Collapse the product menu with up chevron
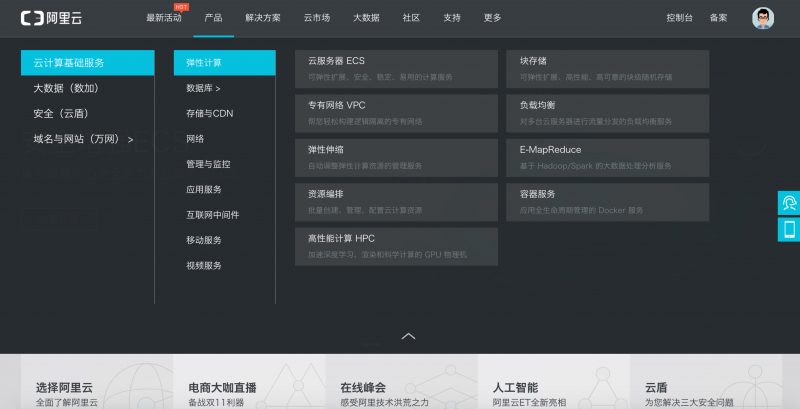 pos(408,336)
